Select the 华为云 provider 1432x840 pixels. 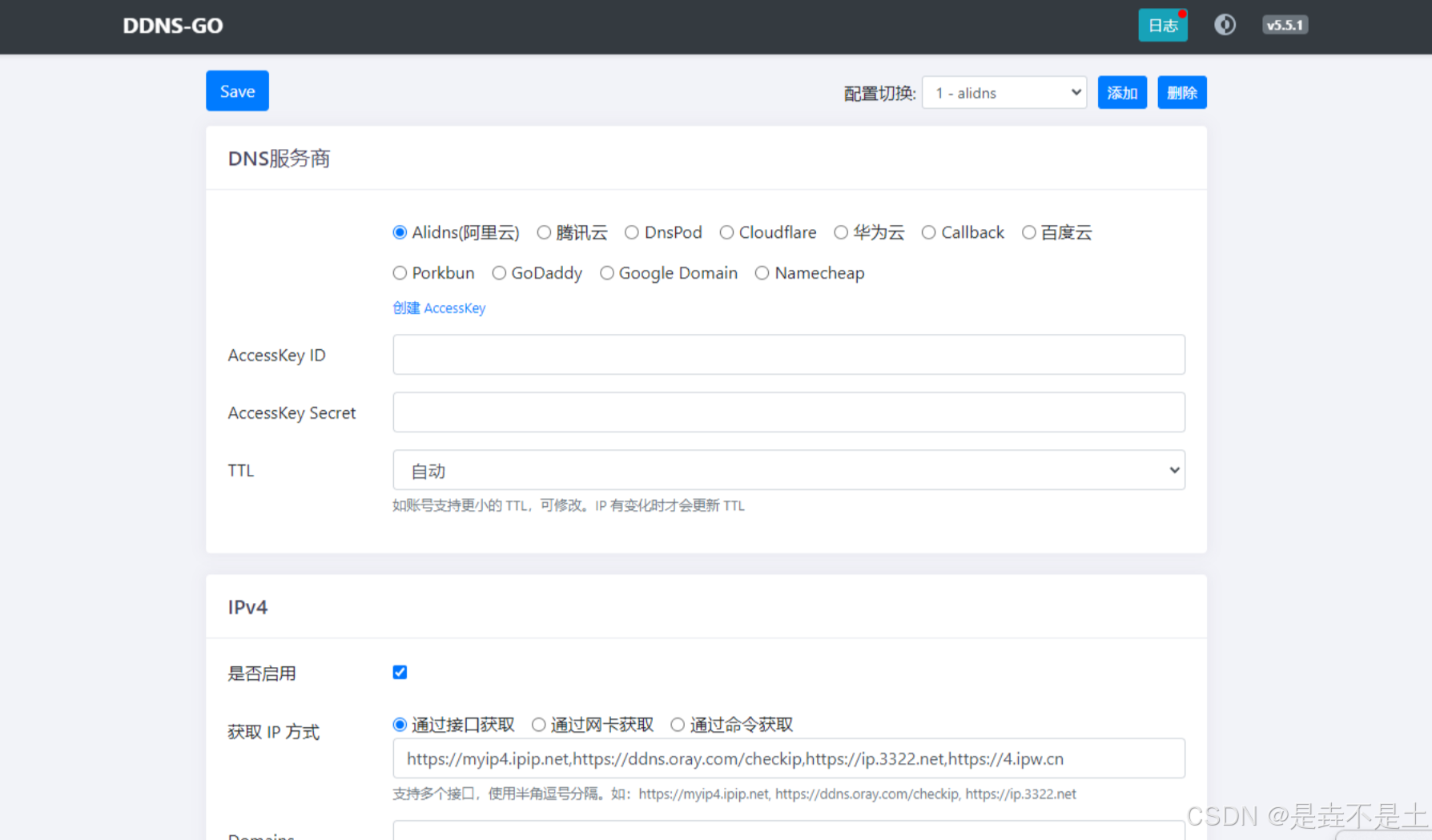point(841,232)
